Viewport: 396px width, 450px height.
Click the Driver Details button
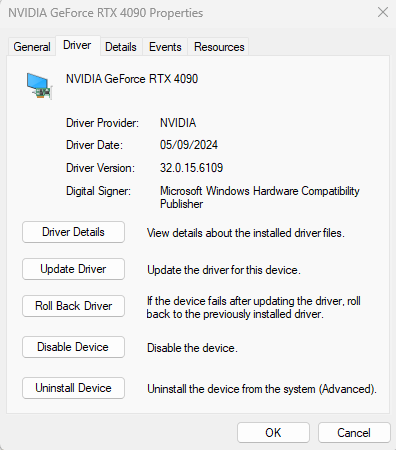pos(73,232)
